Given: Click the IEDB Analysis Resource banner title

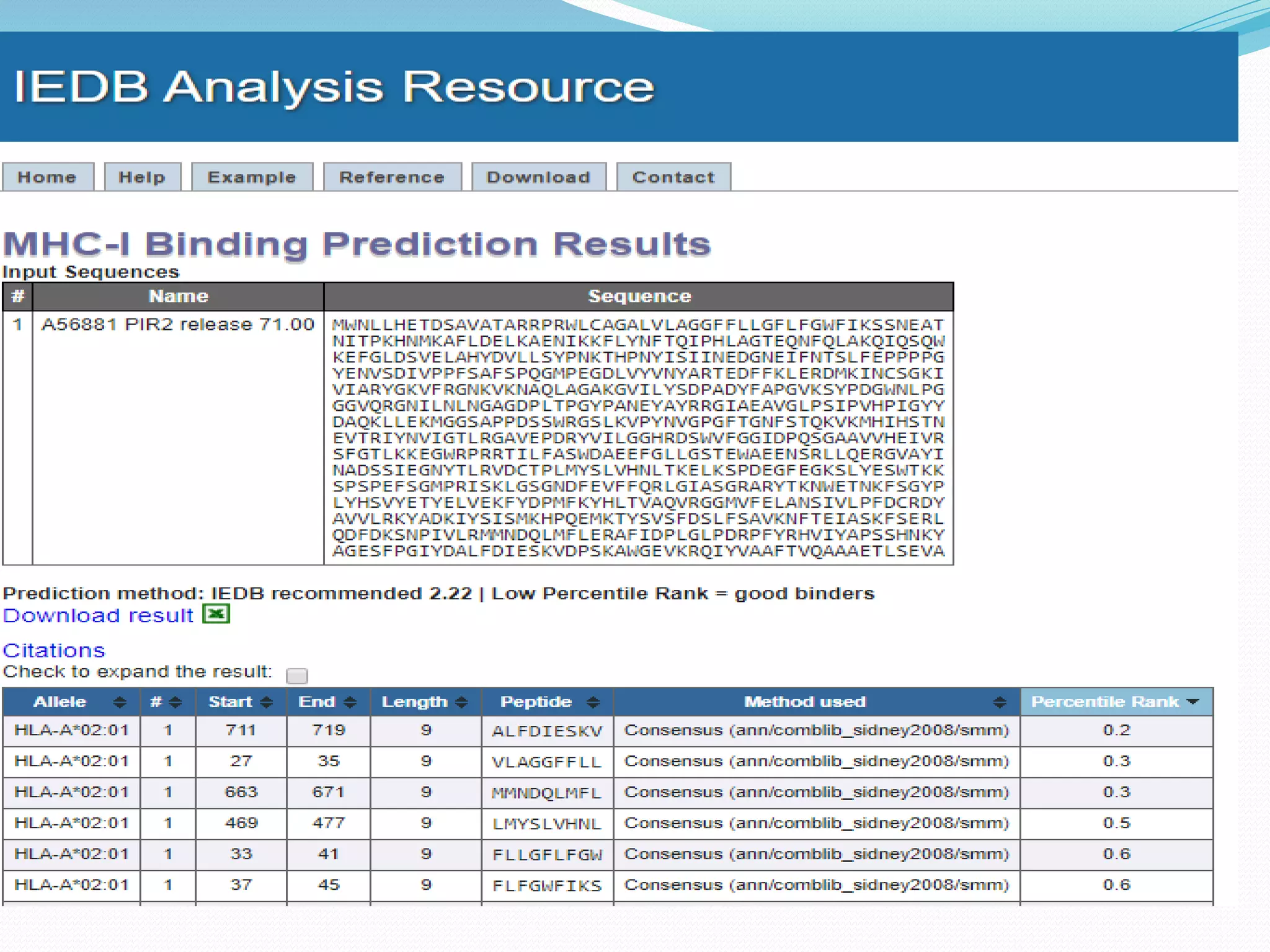Looking at the screenshot, I should coord(334,87).
